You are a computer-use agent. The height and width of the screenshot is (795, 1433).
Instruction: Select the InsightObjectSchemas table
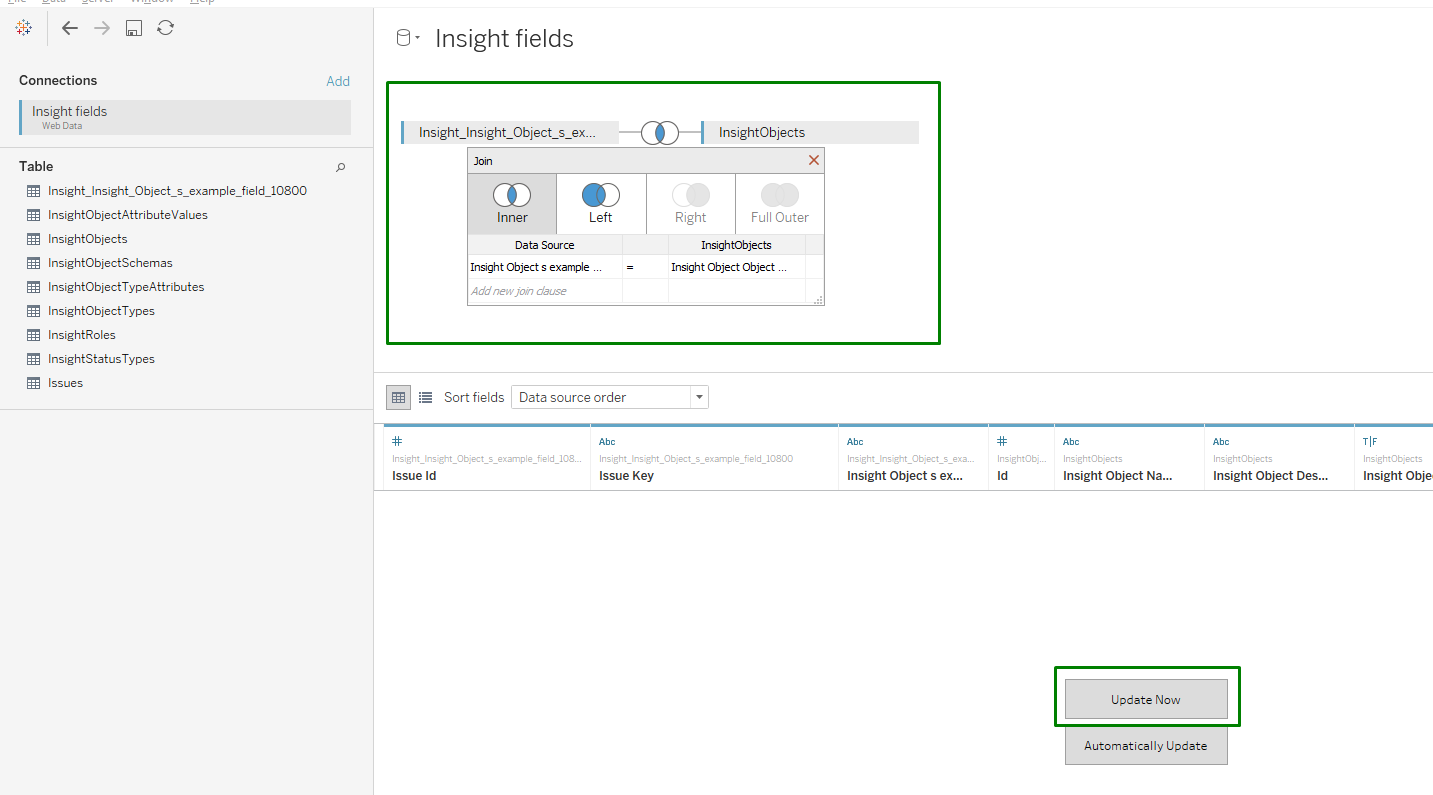point(110,263)
